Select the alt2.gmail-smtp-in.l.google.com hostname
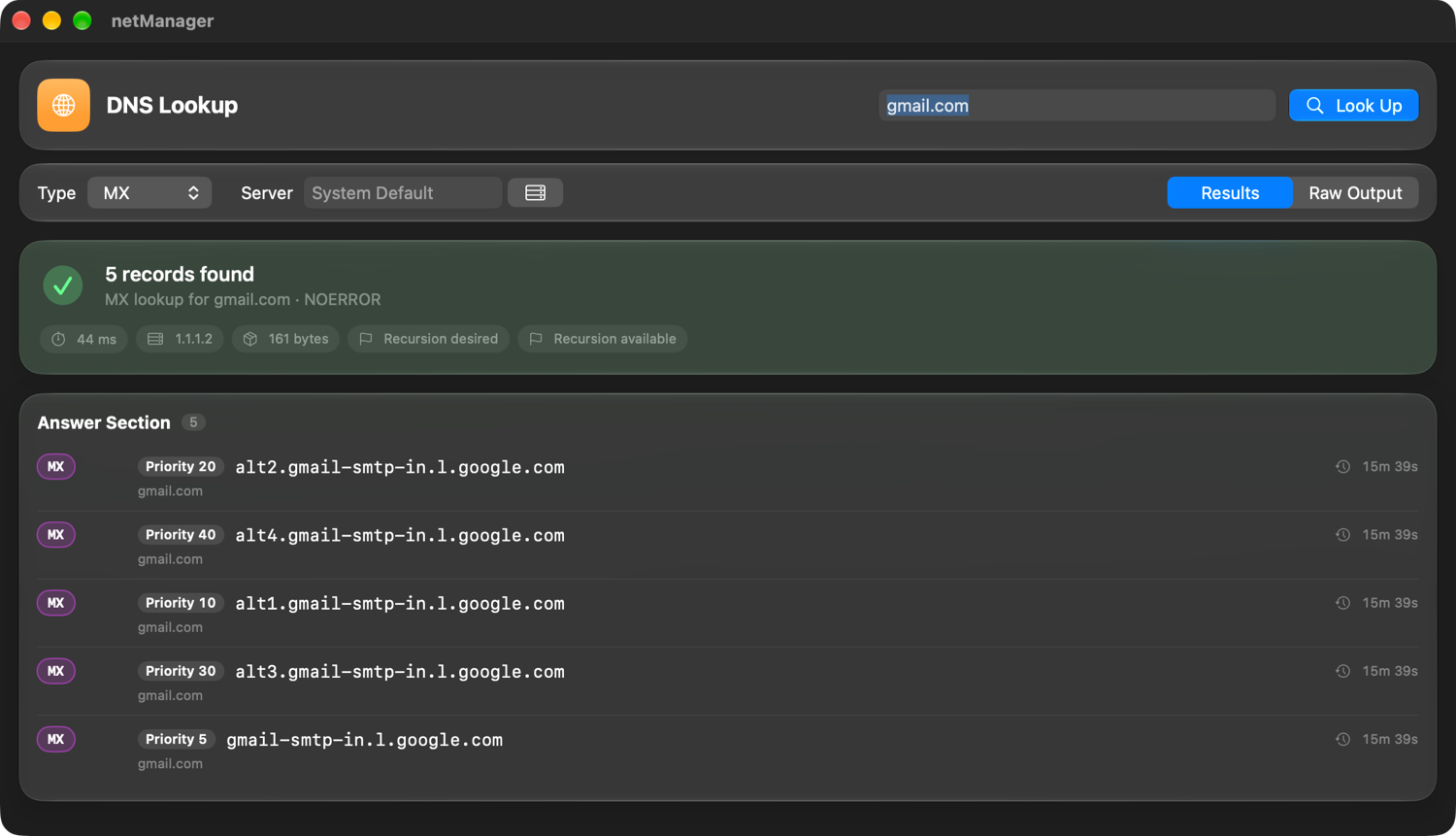 400,467
